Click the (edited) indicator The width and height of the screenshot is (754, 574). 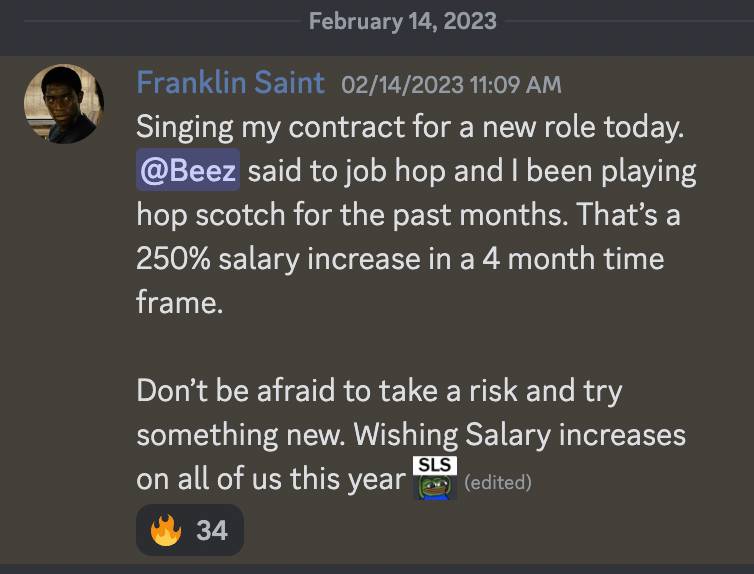pyautogui.click(x=498, y=482)
